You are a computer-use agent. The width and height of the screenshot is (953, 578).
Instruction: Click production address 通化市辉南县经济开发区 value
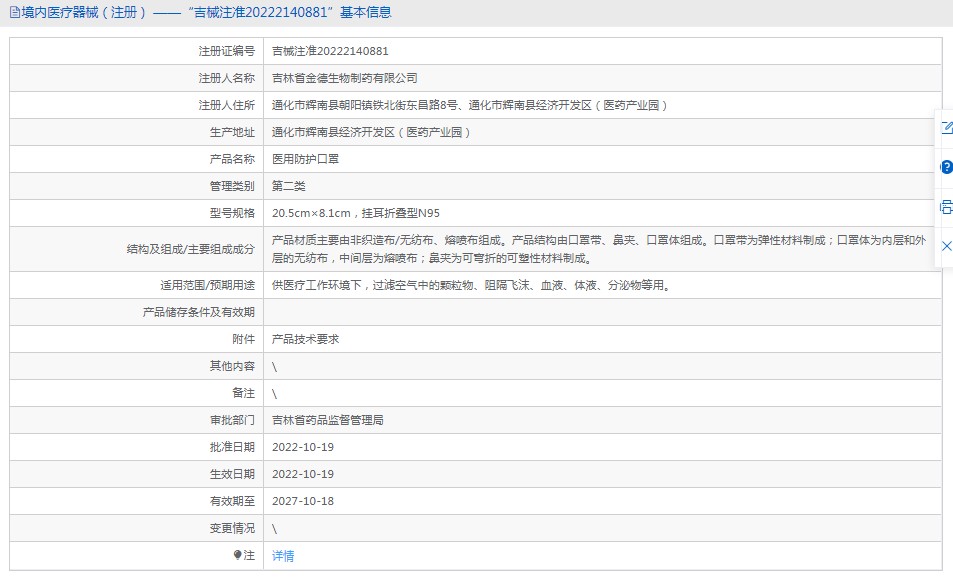pos(371,132)
